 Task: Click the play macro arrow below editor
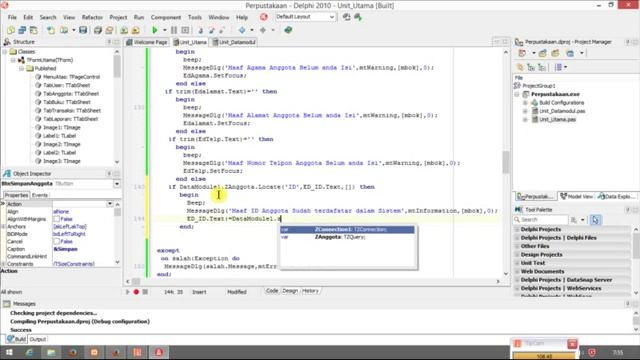tap(128, 292)
